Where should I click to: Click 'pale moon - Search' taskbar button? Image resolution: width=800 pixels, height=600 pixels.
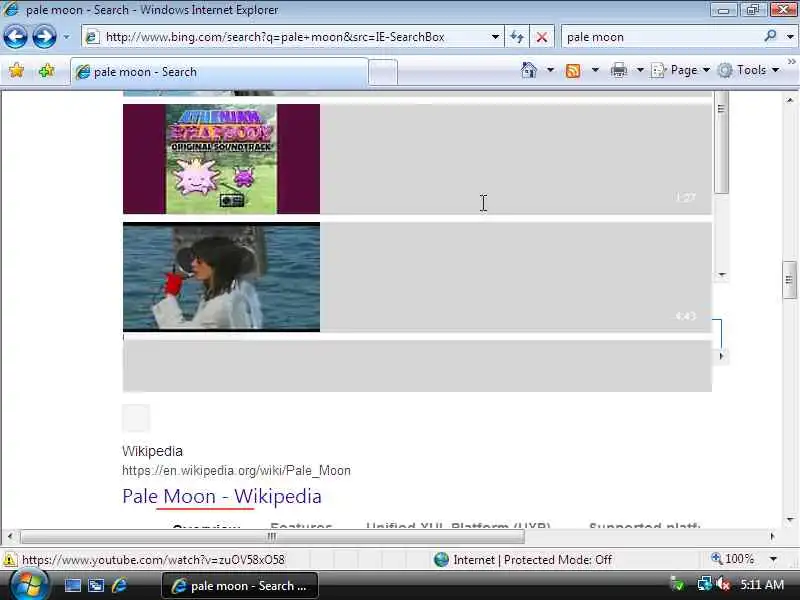pos(240,586)
